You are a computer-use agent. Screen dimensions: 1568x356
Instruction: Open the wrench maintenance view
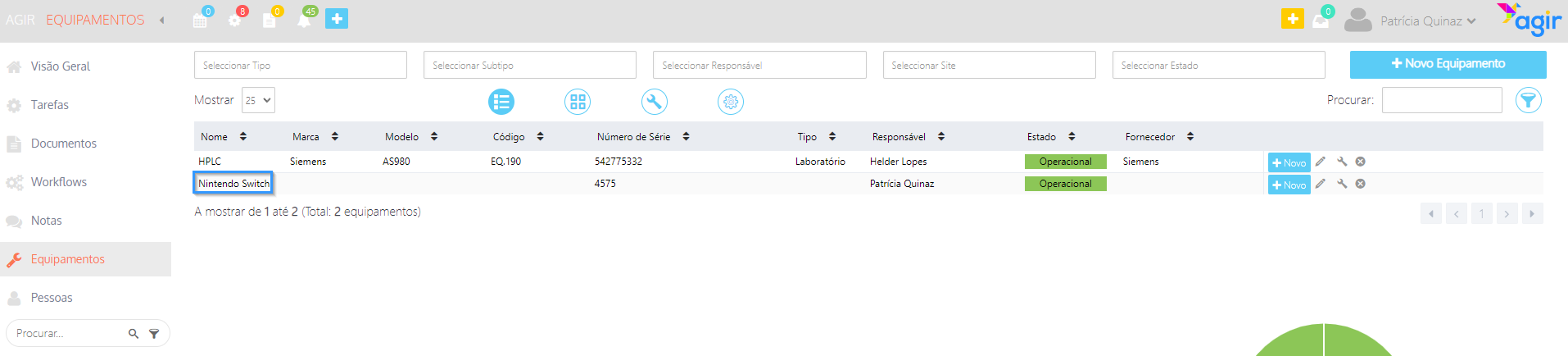(654, 102)
